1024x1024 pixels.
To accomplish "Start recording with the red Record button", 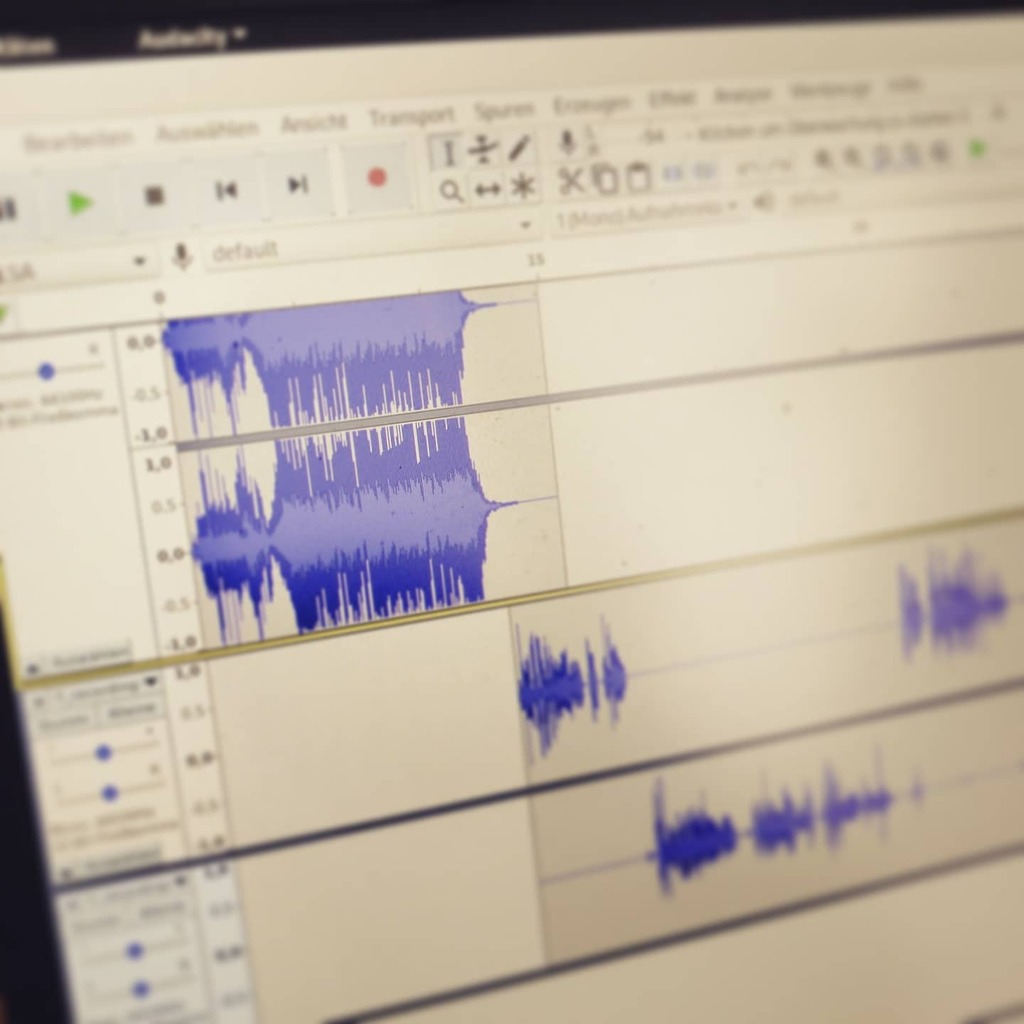I will click(377, 178).
